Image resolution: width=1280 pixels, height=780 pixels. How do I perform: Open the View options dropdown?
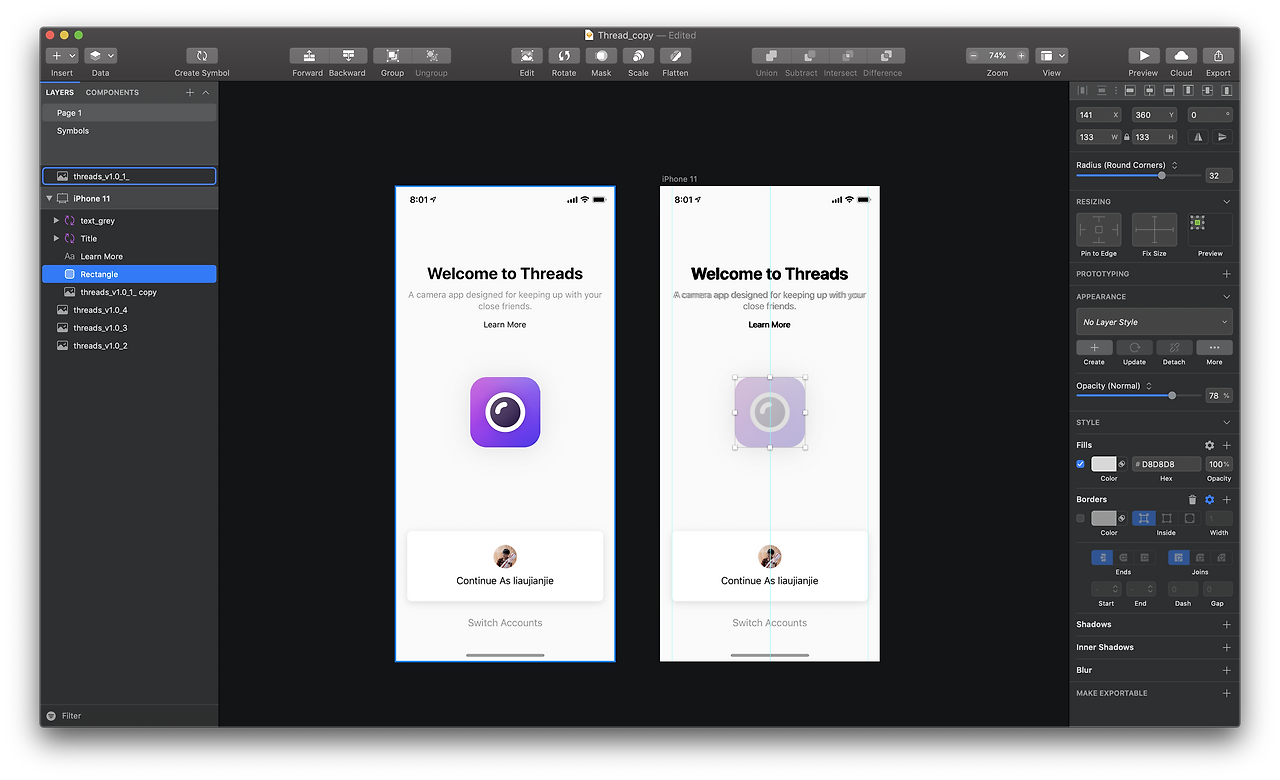pos(1052,56)
